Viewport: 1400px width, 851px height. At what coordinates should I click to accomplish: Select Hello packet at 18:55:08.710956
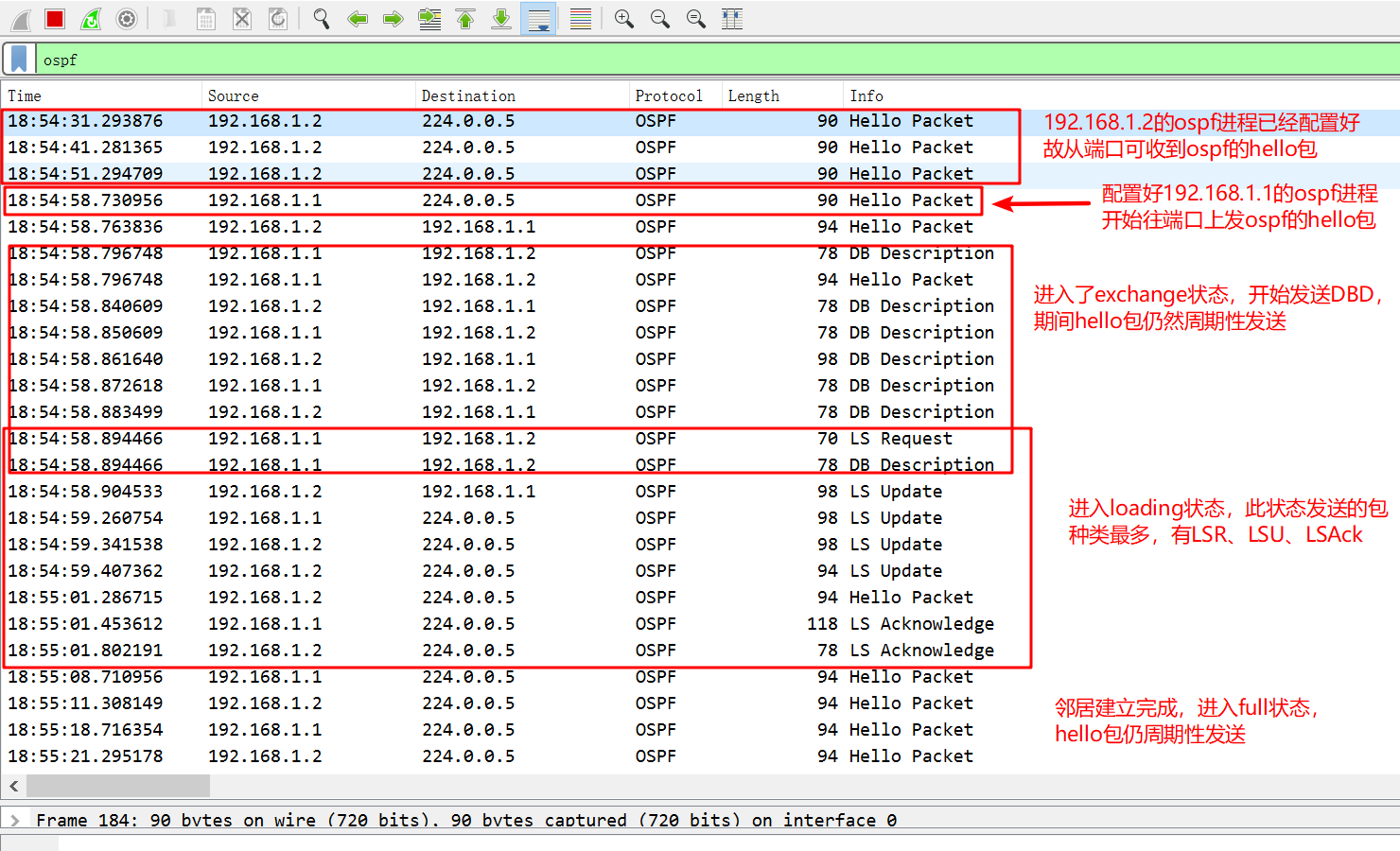(x=700, y=677)
